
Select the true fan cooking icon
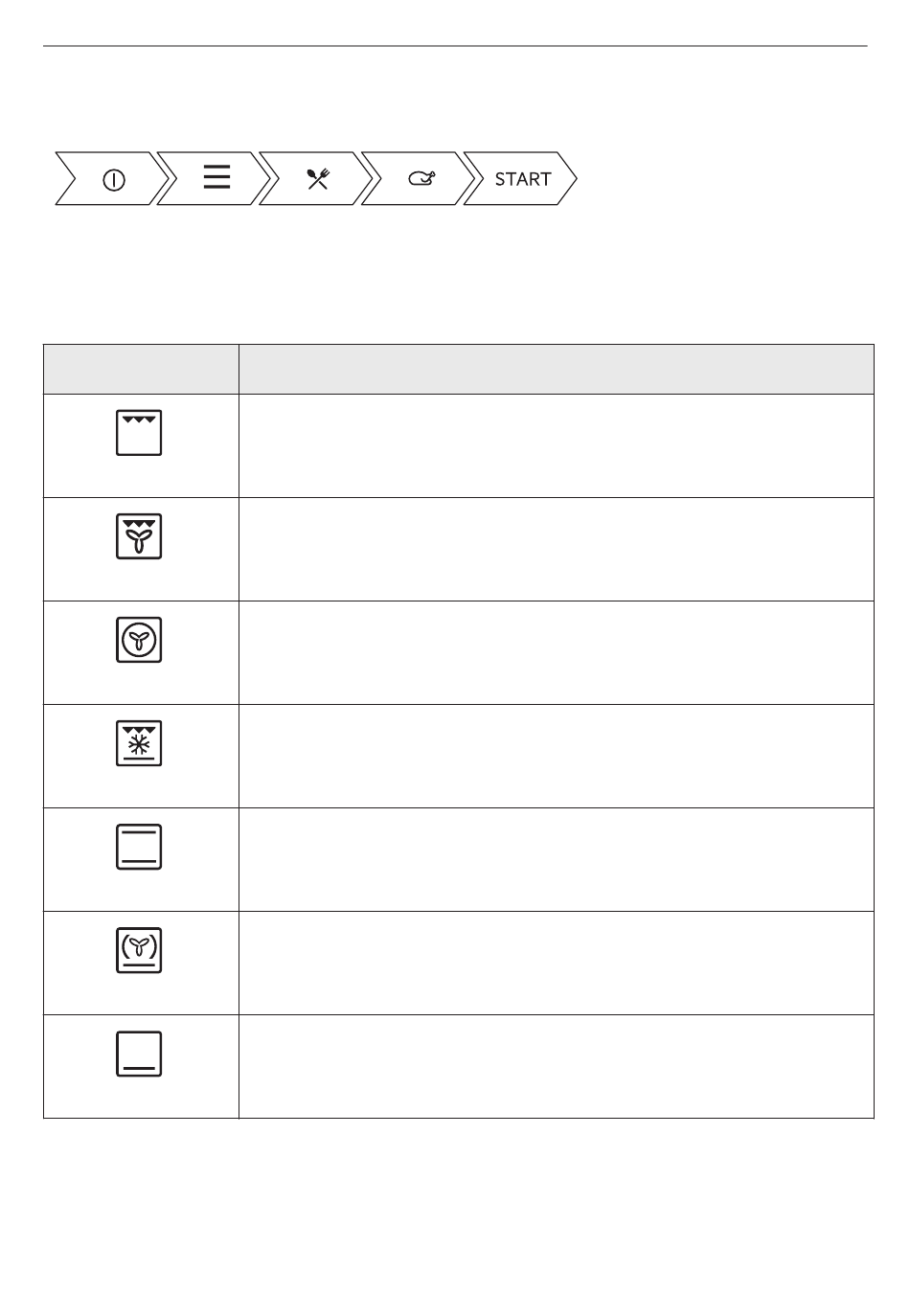point(139,640)
